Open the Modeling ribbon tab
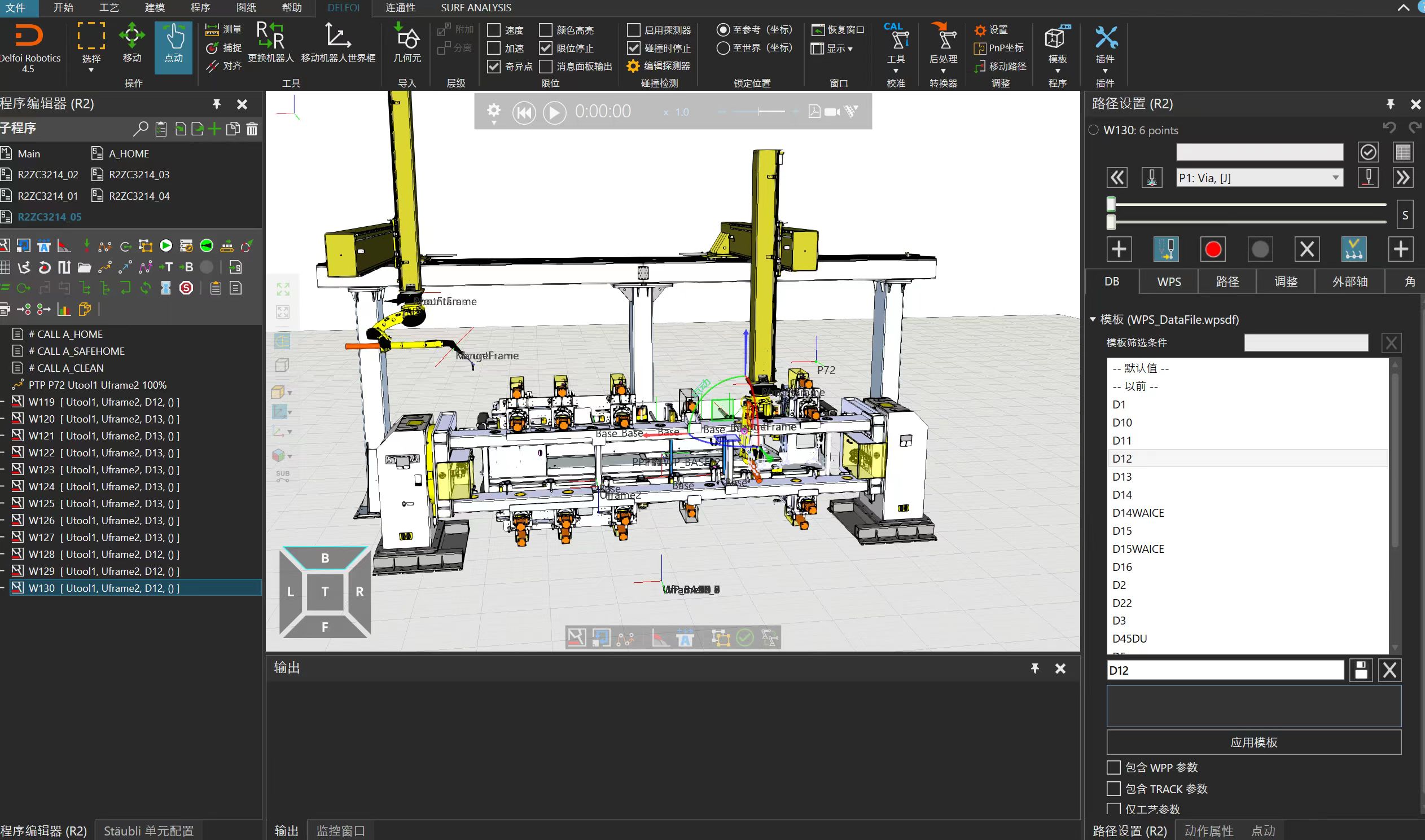 point(155,7)
